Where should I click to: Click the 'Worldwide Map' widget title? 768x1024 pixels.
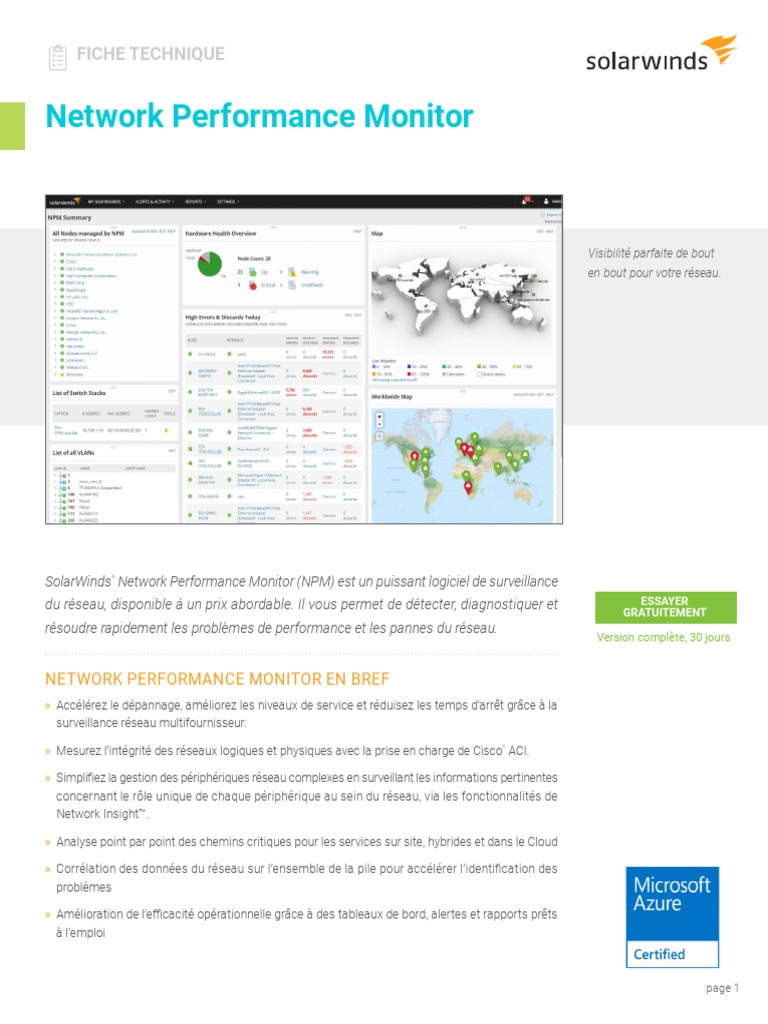(x=392, y=396)
